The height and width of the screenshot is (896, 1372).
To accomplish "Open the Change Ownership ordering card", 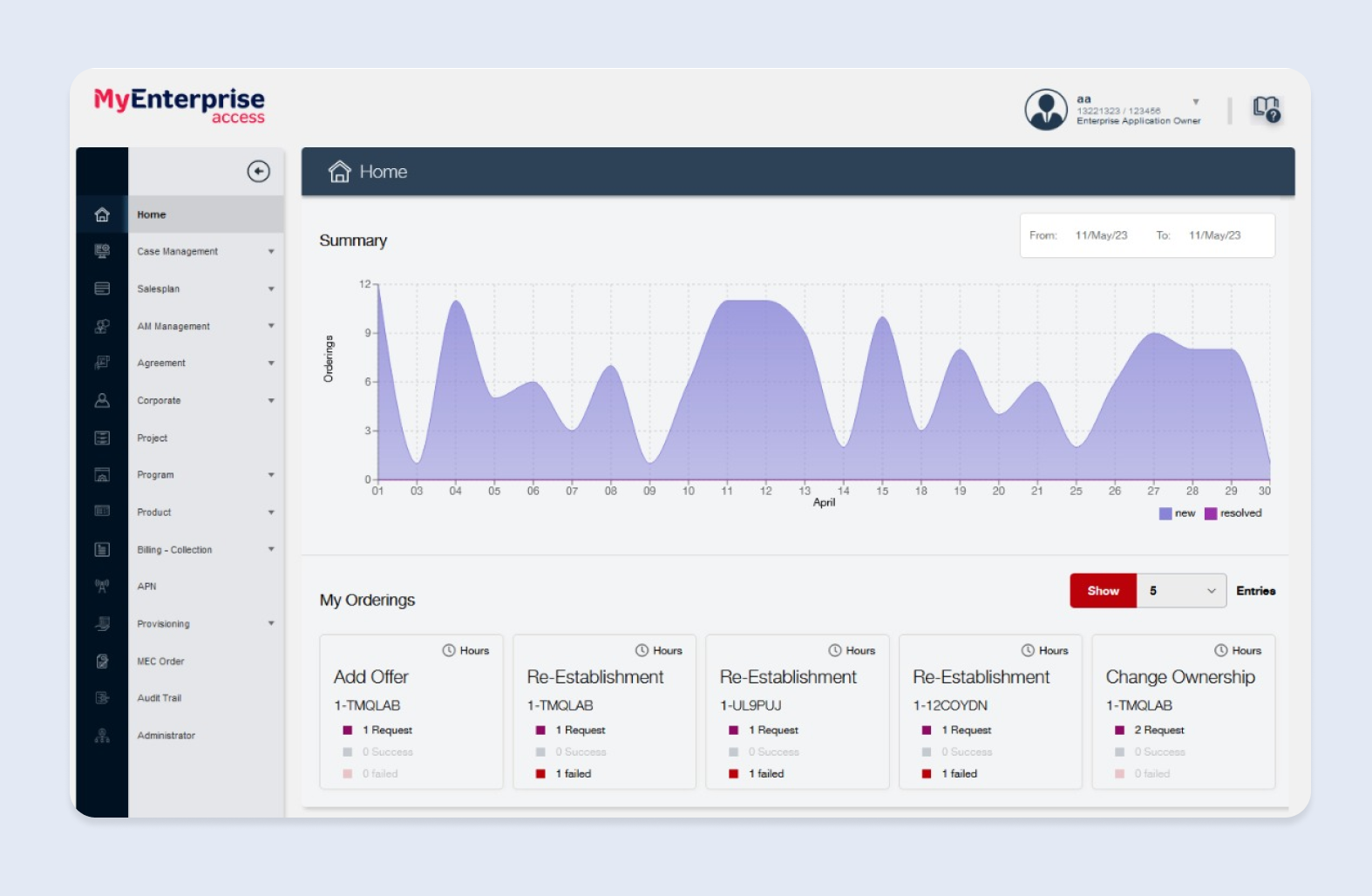I will click(1183, 711).
